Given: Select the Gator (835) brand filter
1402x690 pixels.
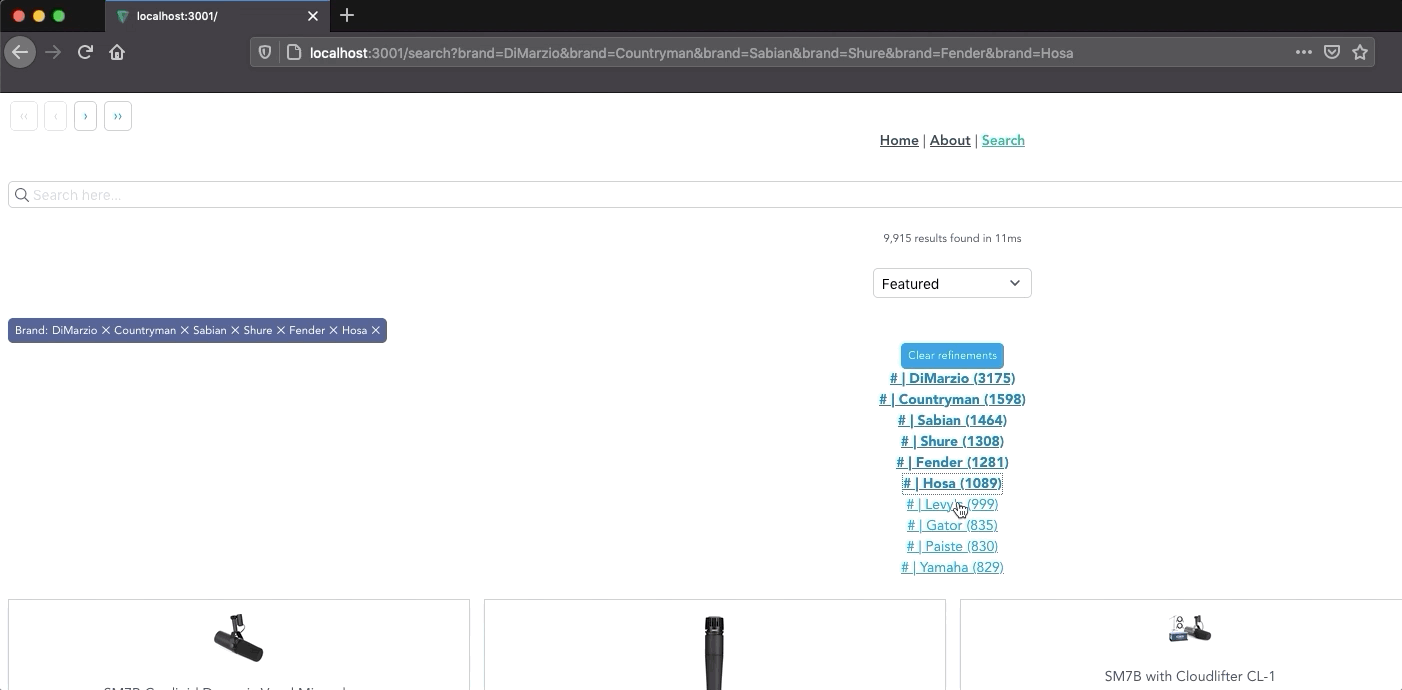Looking at the screenshot, I should 952,525.
